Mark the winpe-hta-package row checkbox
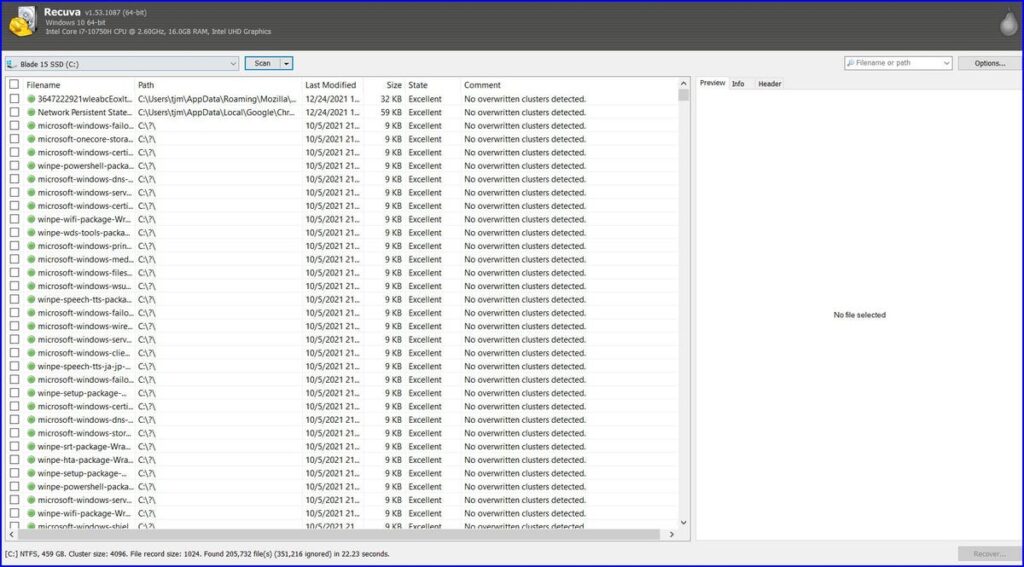 pos(14,460)
